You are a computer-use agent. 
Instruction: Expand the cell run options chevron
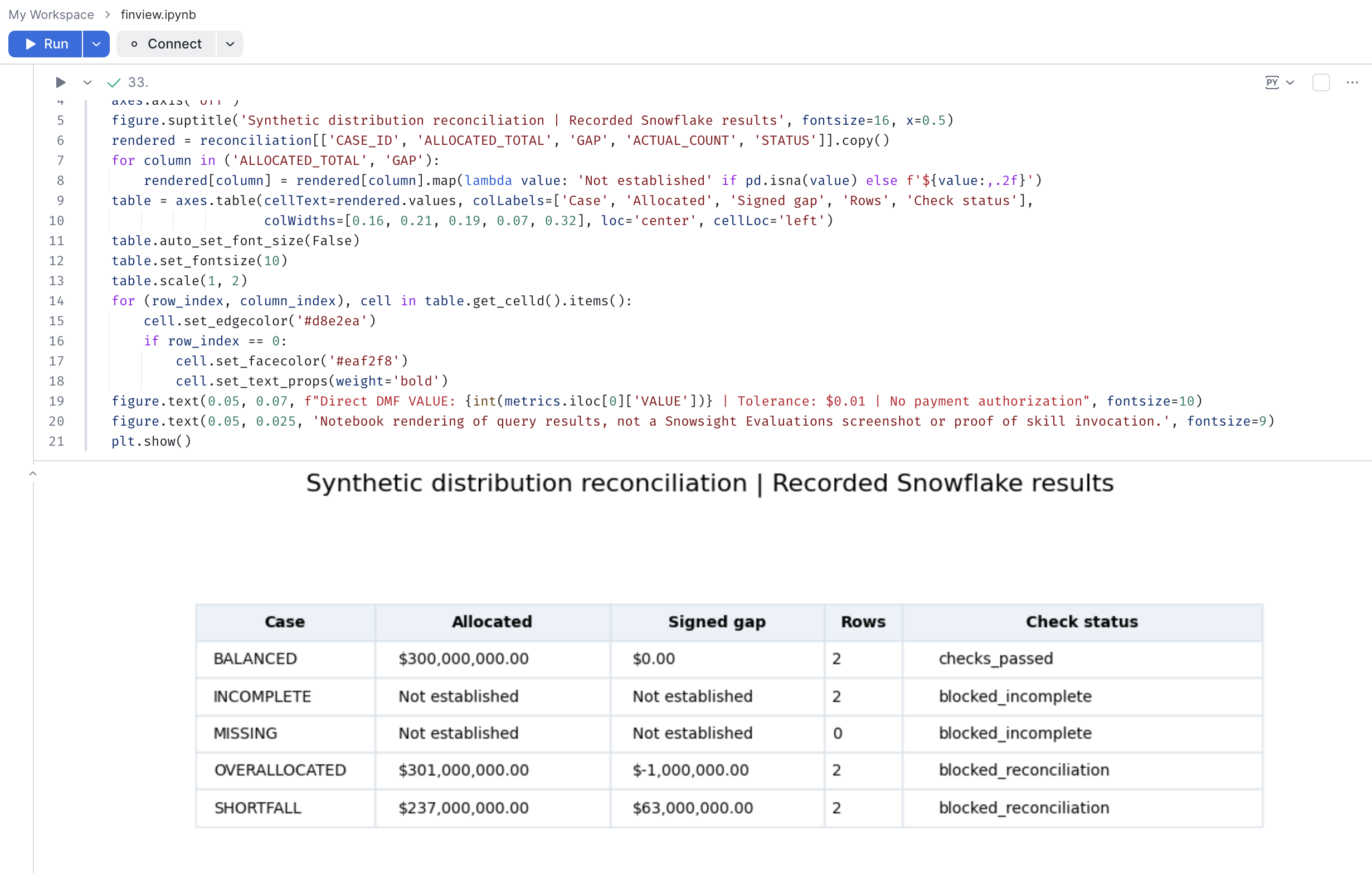pos(87,82)
